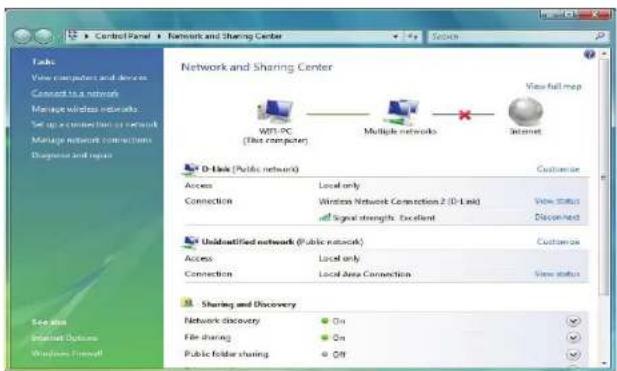Click Set up a connection or network
617x371 pixels.
tap(94, 124)
